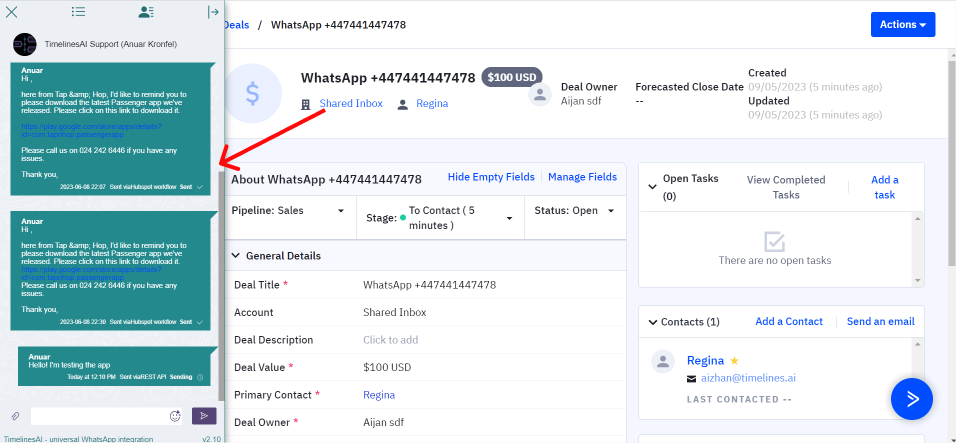The height and width of the screenshot is (443, 956).
Task: Open the chat list icon in sidebar
Action: [x=78, y=12]
